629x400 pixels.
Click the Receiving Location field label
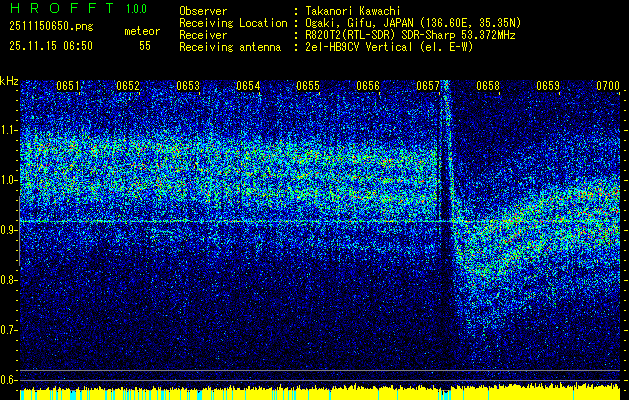[x=233, y=23]
